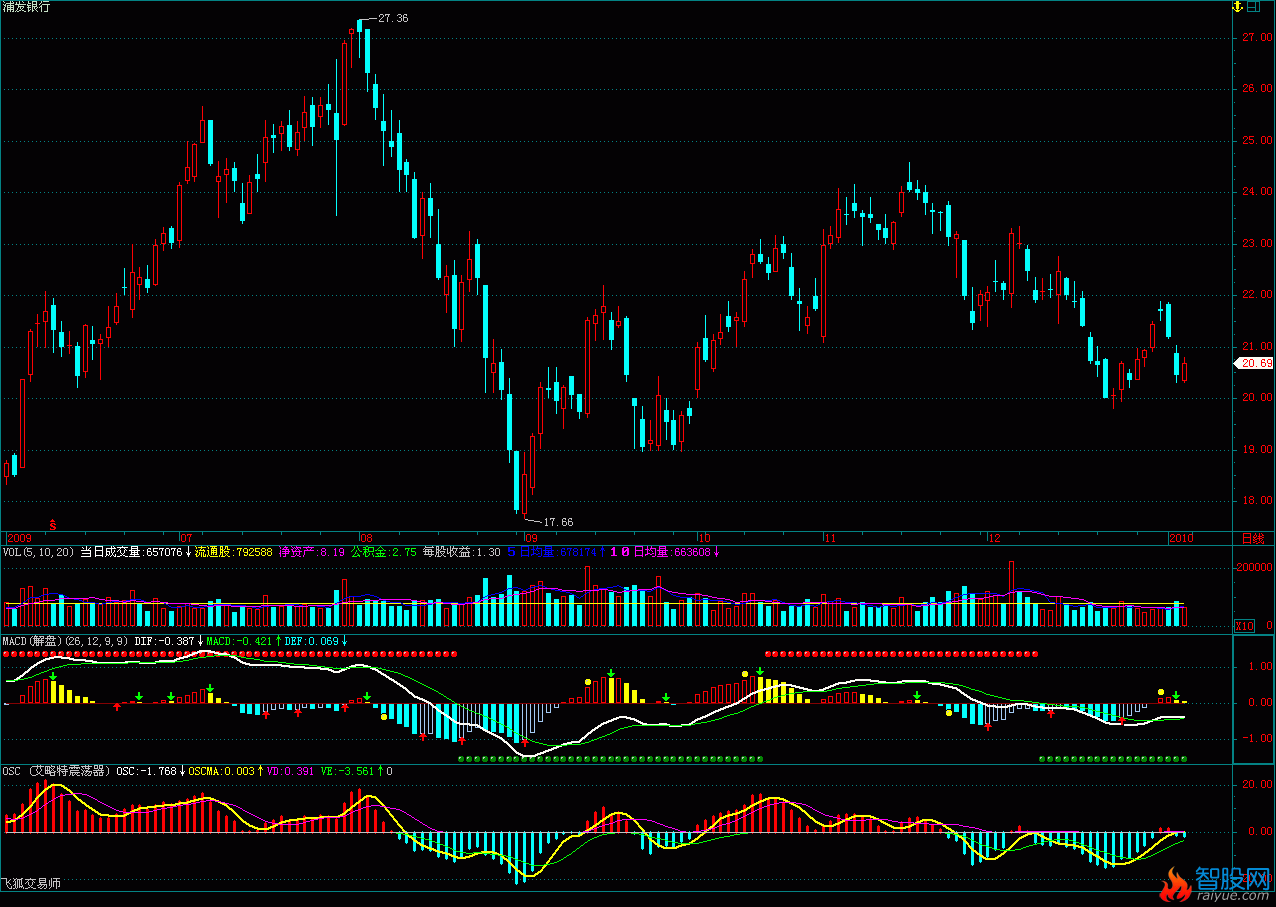Click the VOL(5,10,20) indicator label
Image resolution: width=1276 pixels, height=907 pixels.
click(38, 551)
